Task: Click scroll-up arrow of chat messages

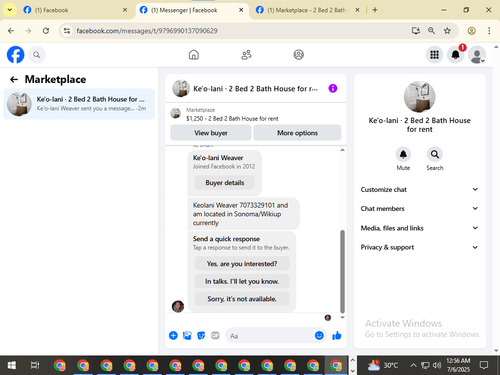Action: (x=342, y=150)
